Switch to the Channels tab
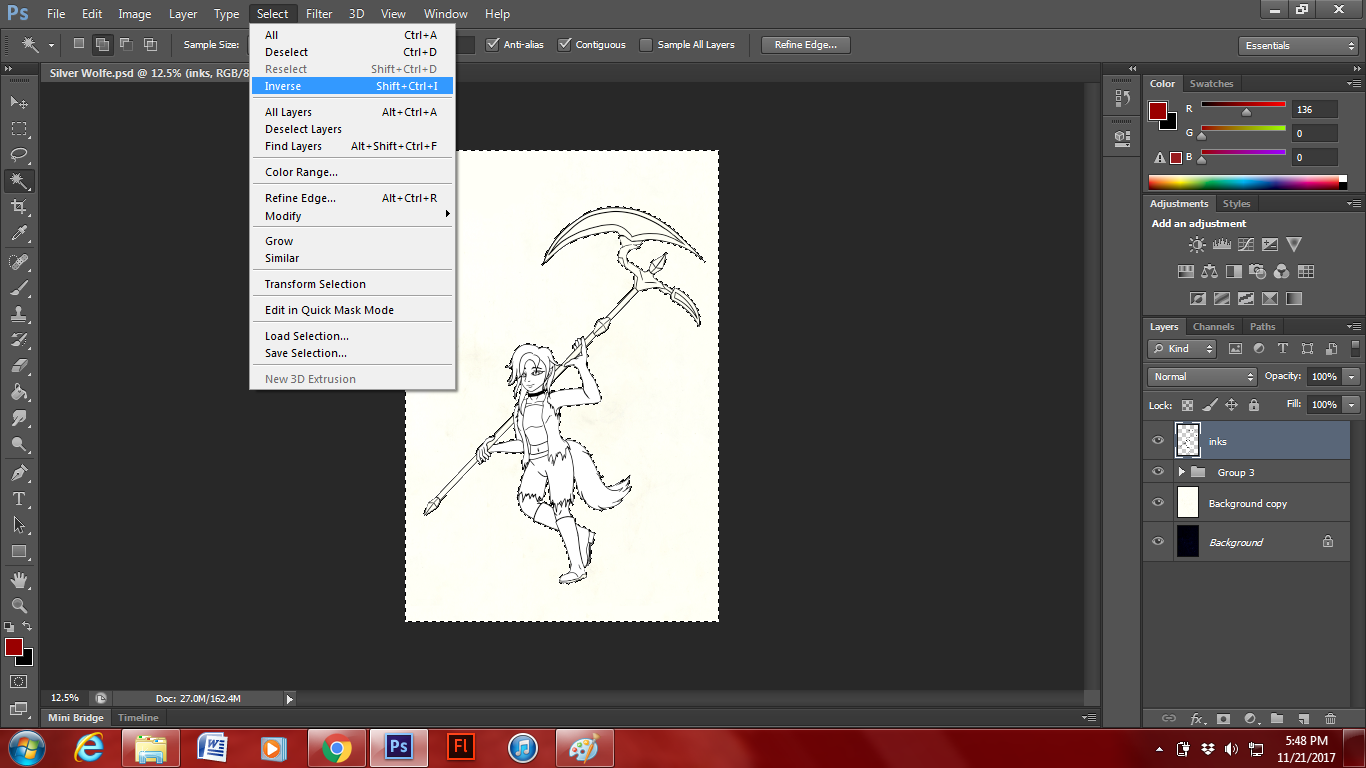This screenshot has height=768, width=1366. (x=1213, y=327)
